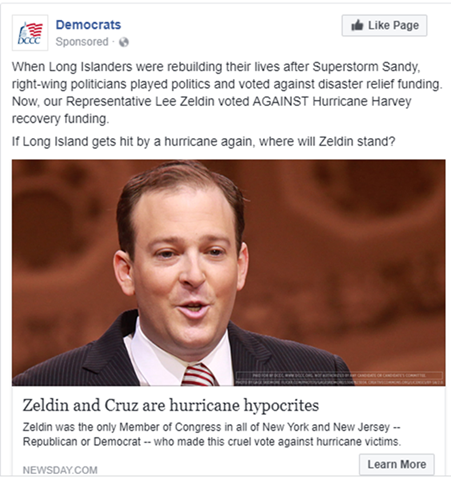451x481 pixels.
Task: Click the paragraph asking where will Zeldin stand
Action: 203,141
